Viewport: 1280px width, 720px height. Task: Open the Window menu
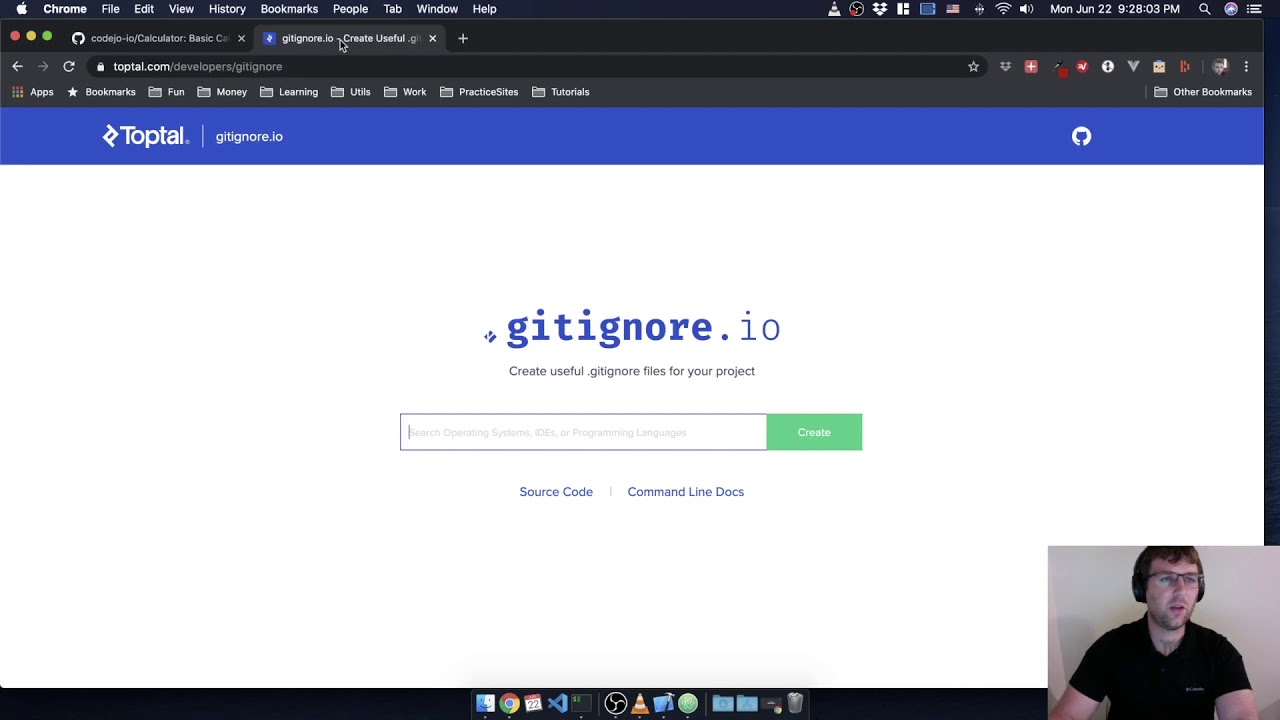tap(437, 9)
